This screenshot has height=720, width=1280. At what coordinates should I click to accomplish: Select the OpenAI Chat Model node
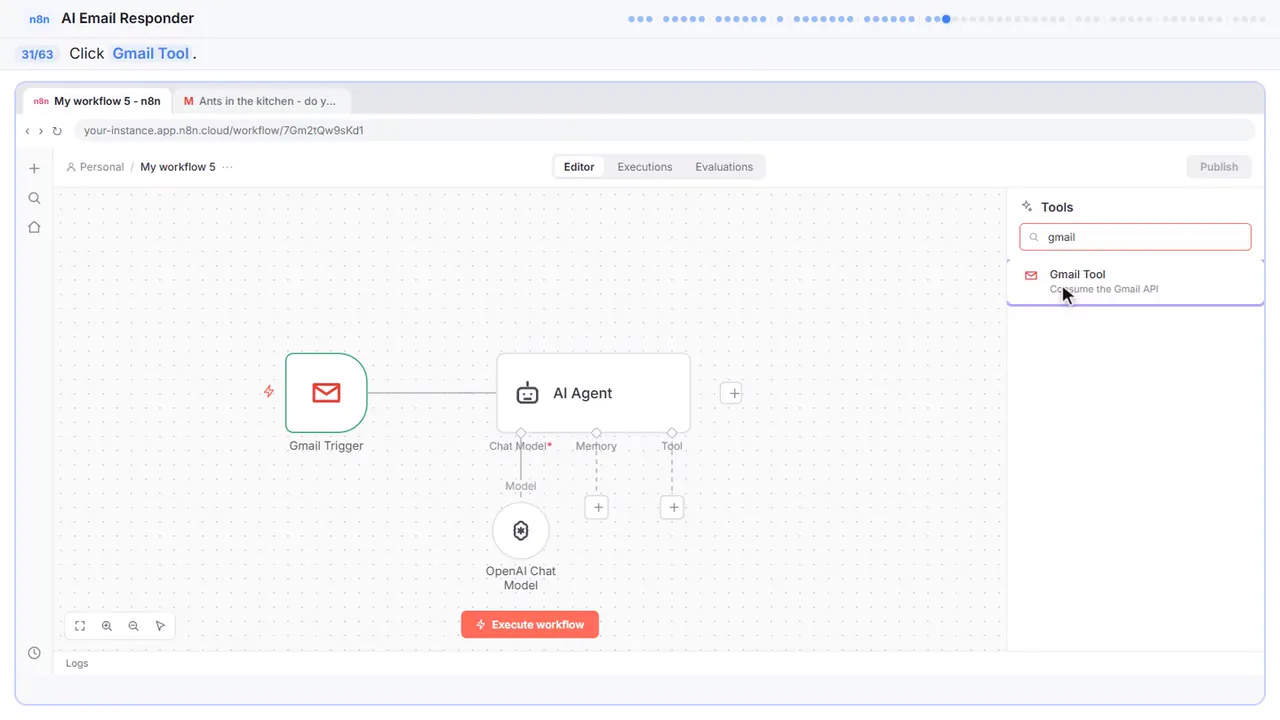521,531
